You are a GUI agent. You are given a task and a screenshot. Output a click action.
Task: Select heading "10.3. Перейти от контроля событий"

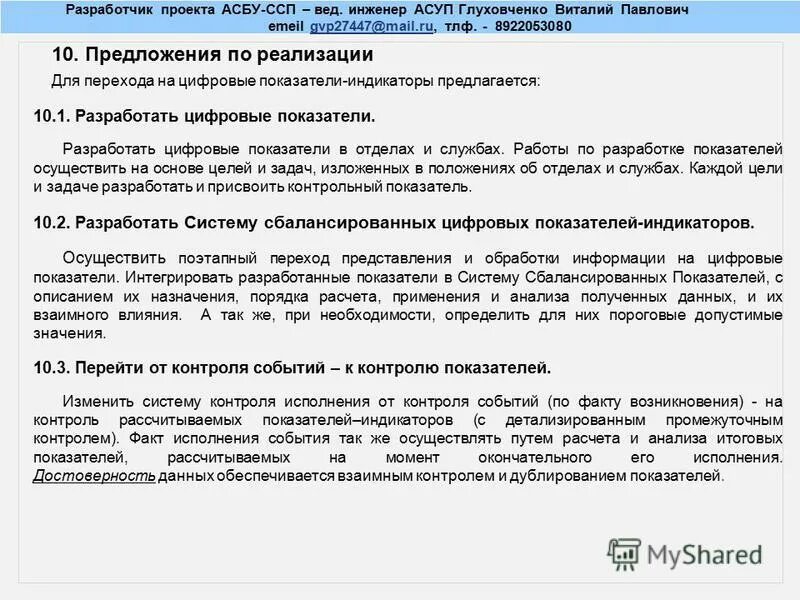pyautogui.click(x=291, y=364)
